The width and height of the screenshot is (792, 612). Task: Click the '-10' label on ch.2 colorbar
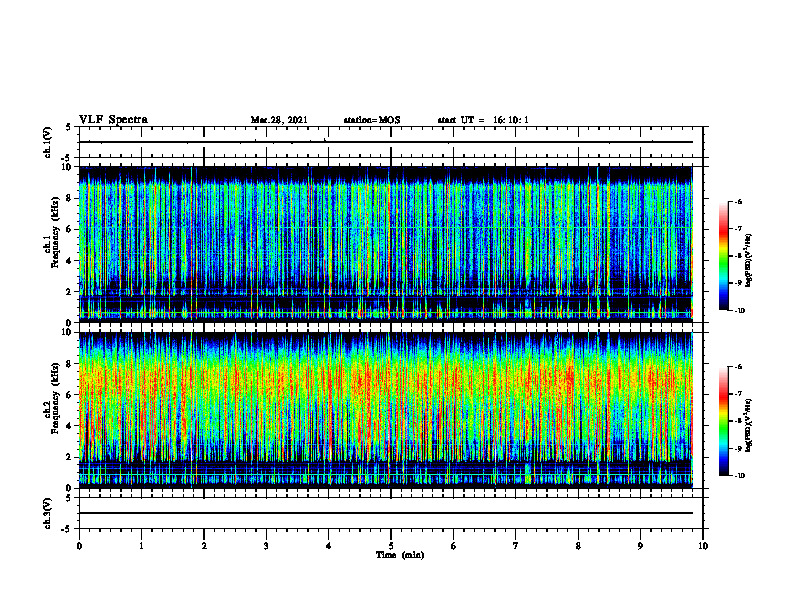pos(740,476)
